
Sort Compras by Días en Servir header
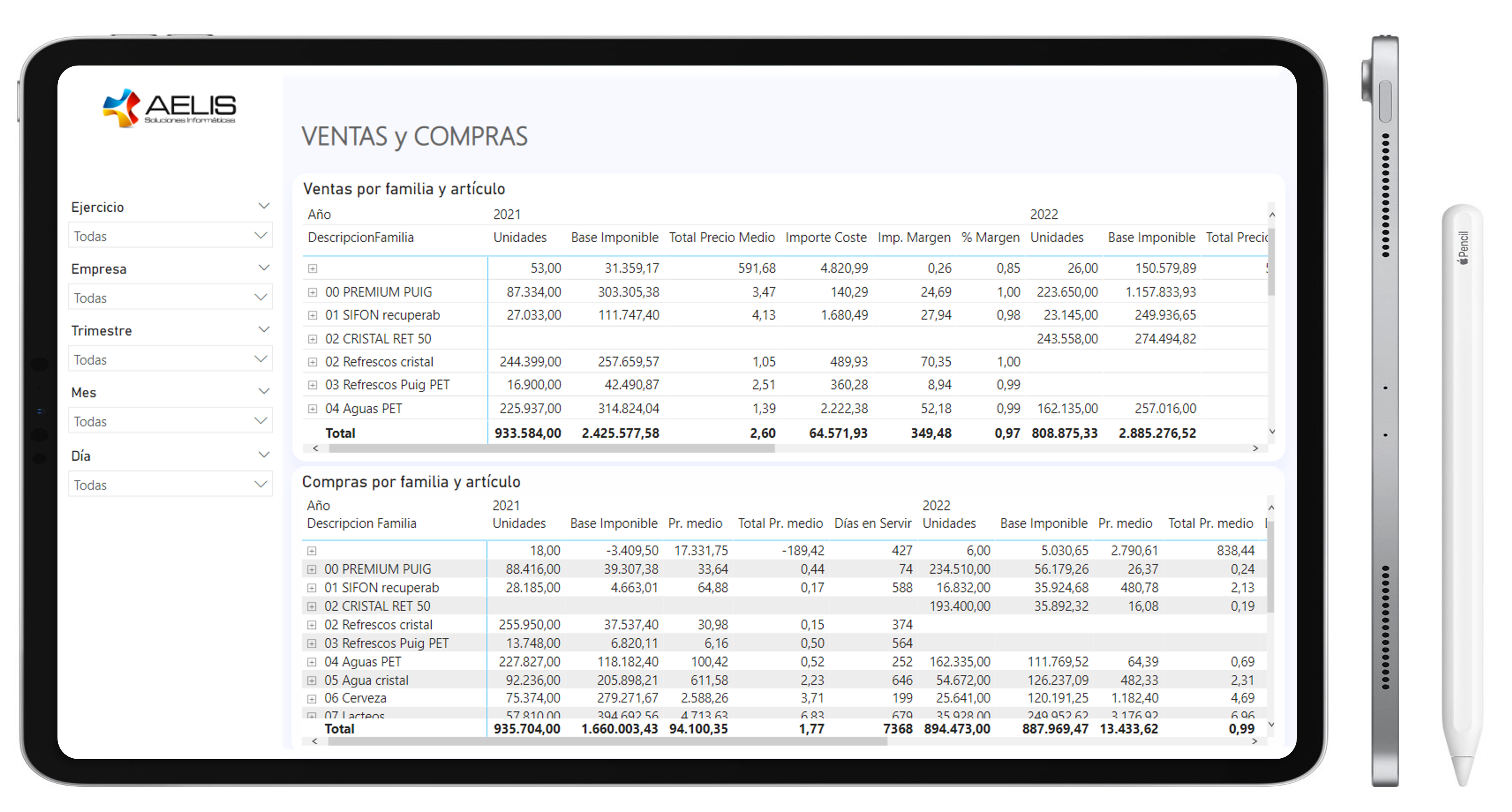click(x=873, y=523)
